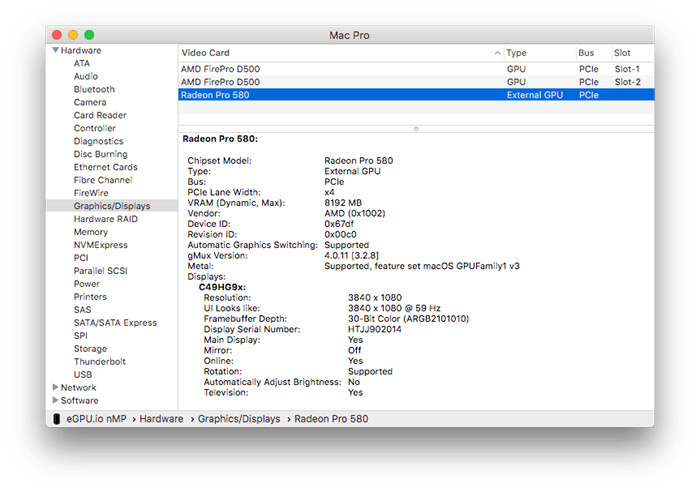This screenshot has width=700, height=492.
Task: Select AMD FirePro D500 in Slot-2
Action: coord(220,82)
